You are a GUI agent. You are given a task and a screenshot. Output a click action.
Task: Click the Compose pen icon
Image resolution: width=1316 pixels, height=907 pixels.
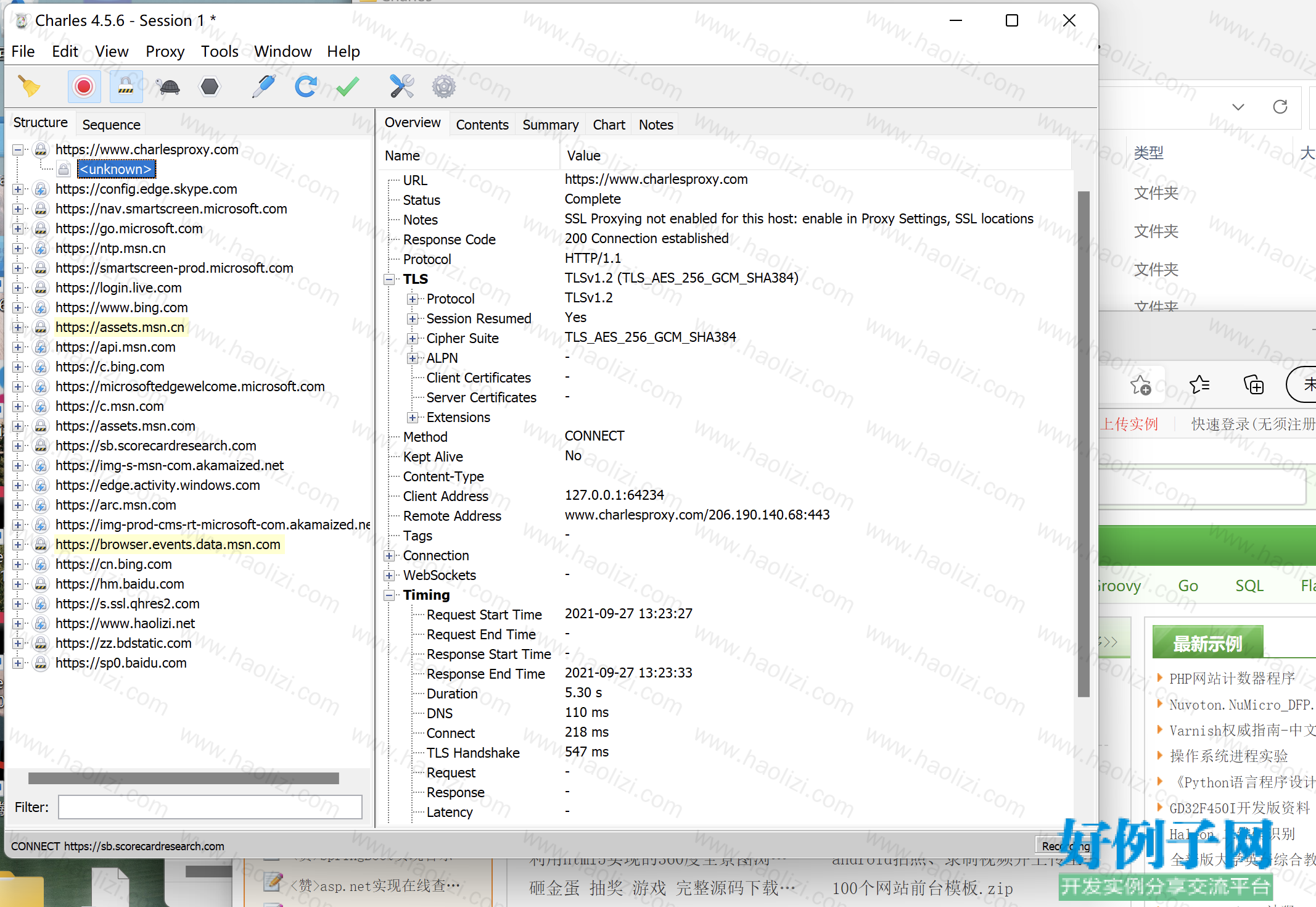[x=263, y=87]
